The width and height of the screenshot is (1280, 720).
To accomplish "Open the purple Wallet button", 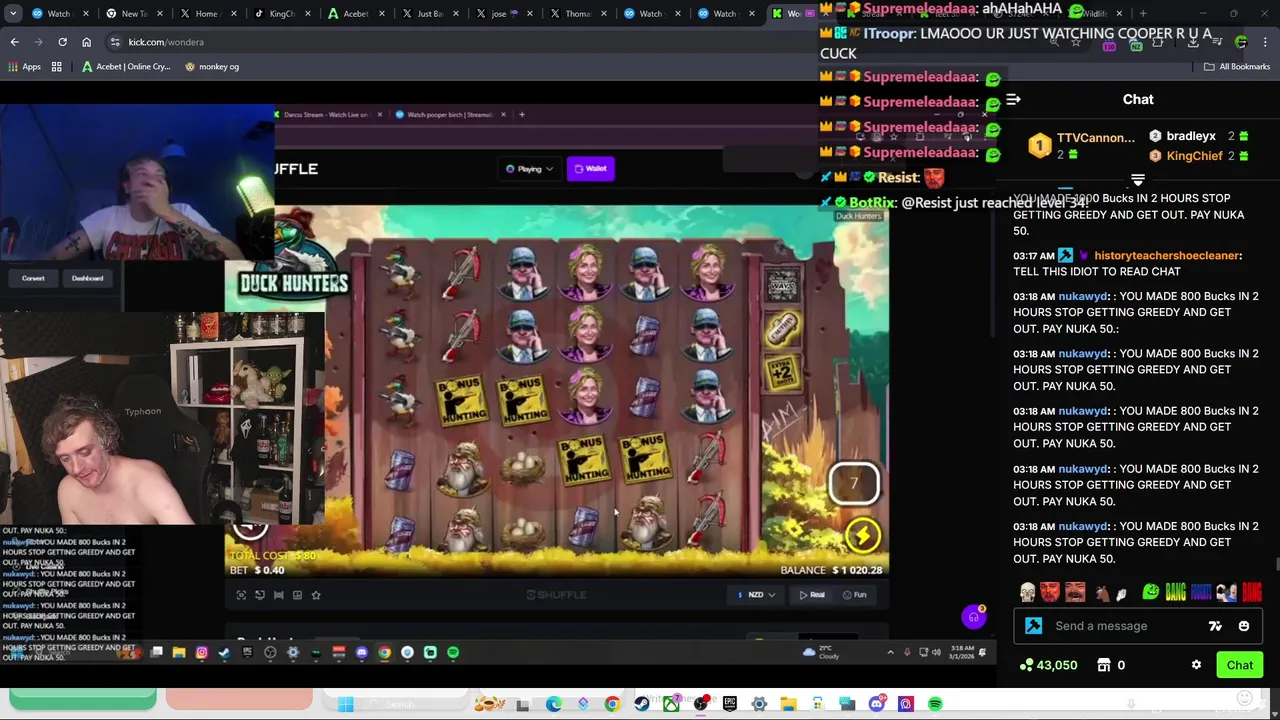I will (x=591, y=169).
